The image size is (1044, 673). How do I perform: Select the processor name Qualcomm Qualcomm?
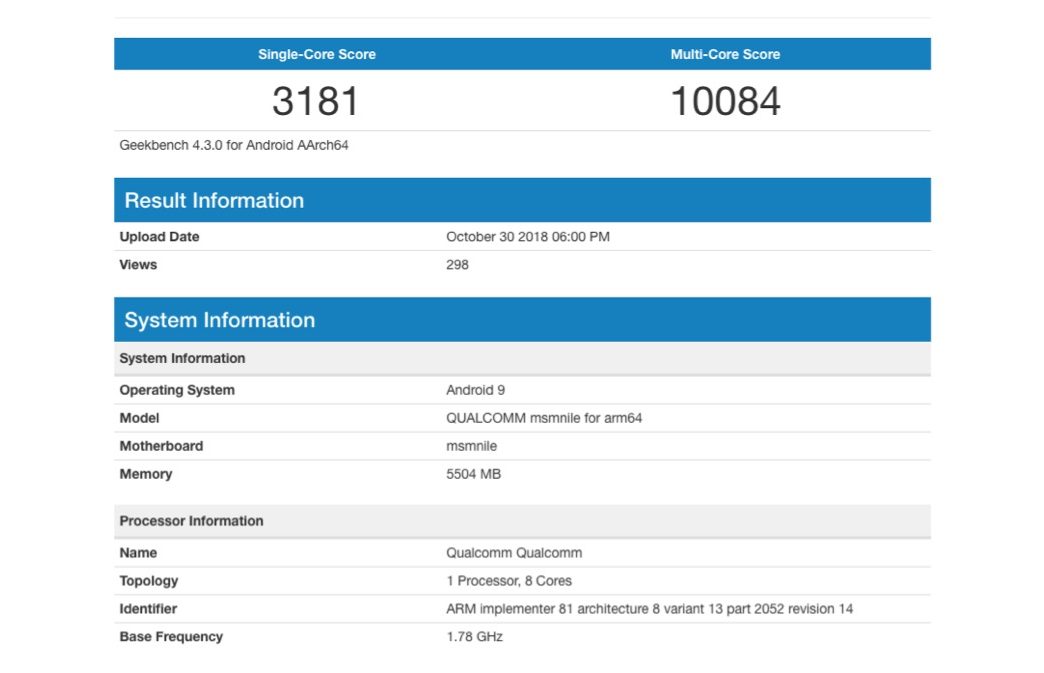[x=514, y=553]
